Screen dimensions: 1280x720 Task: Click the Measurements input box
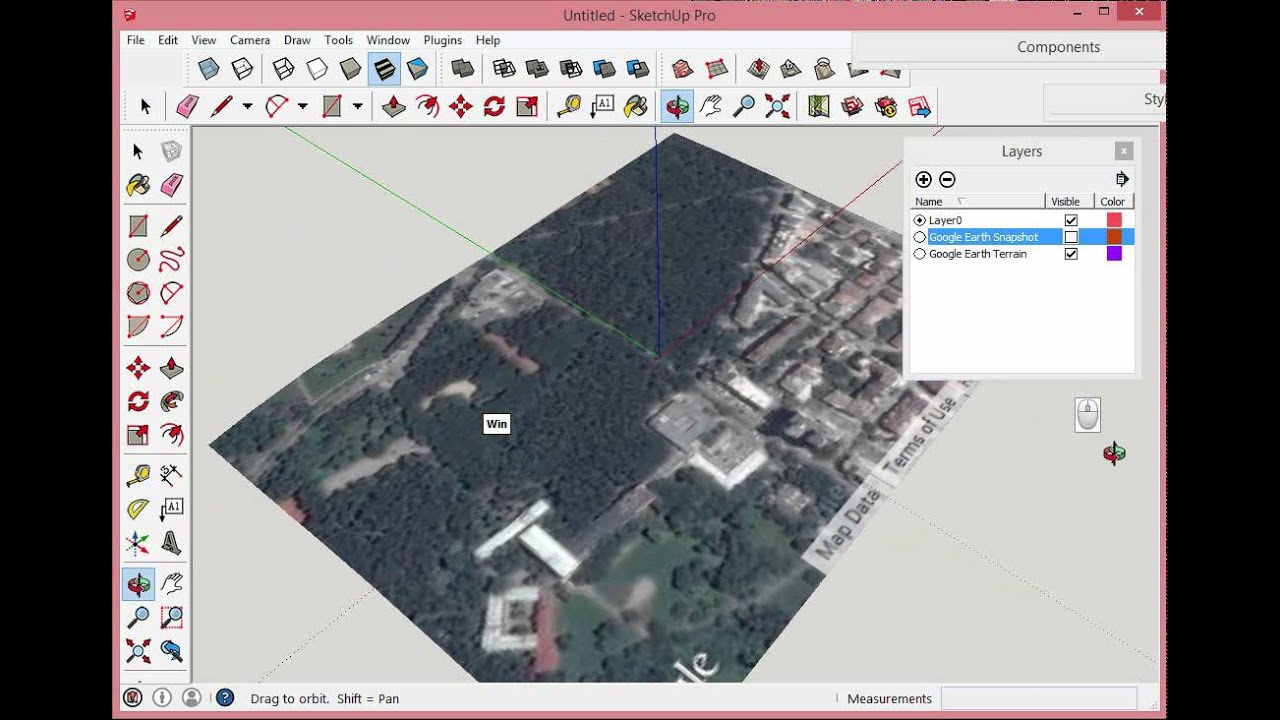point(1039,698)
